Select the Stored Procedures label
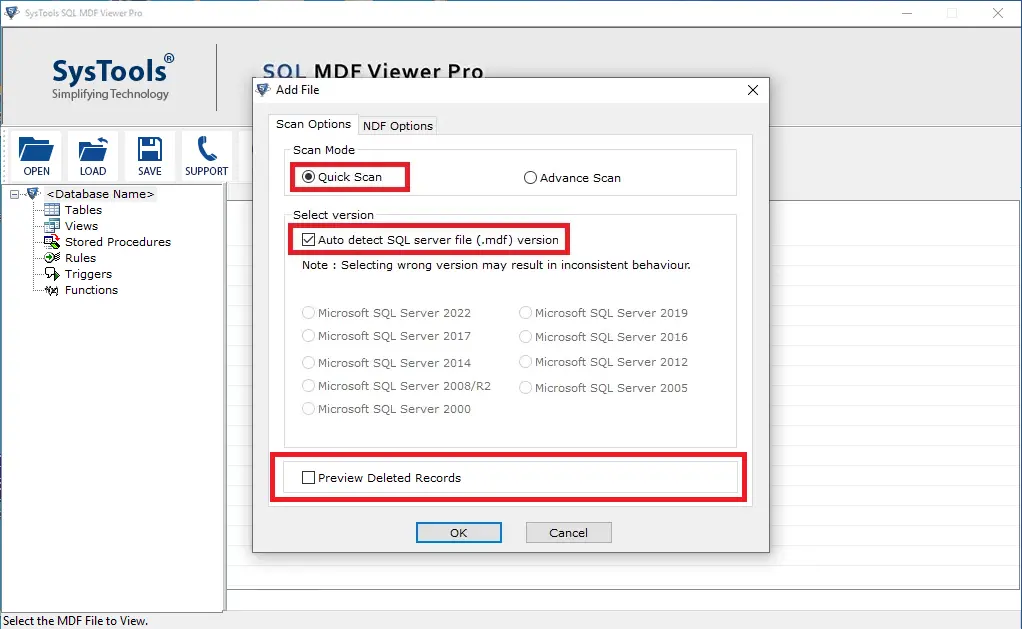Image resolution: width=1022 pixels, height=629 pixels. (x=118, y=242)
